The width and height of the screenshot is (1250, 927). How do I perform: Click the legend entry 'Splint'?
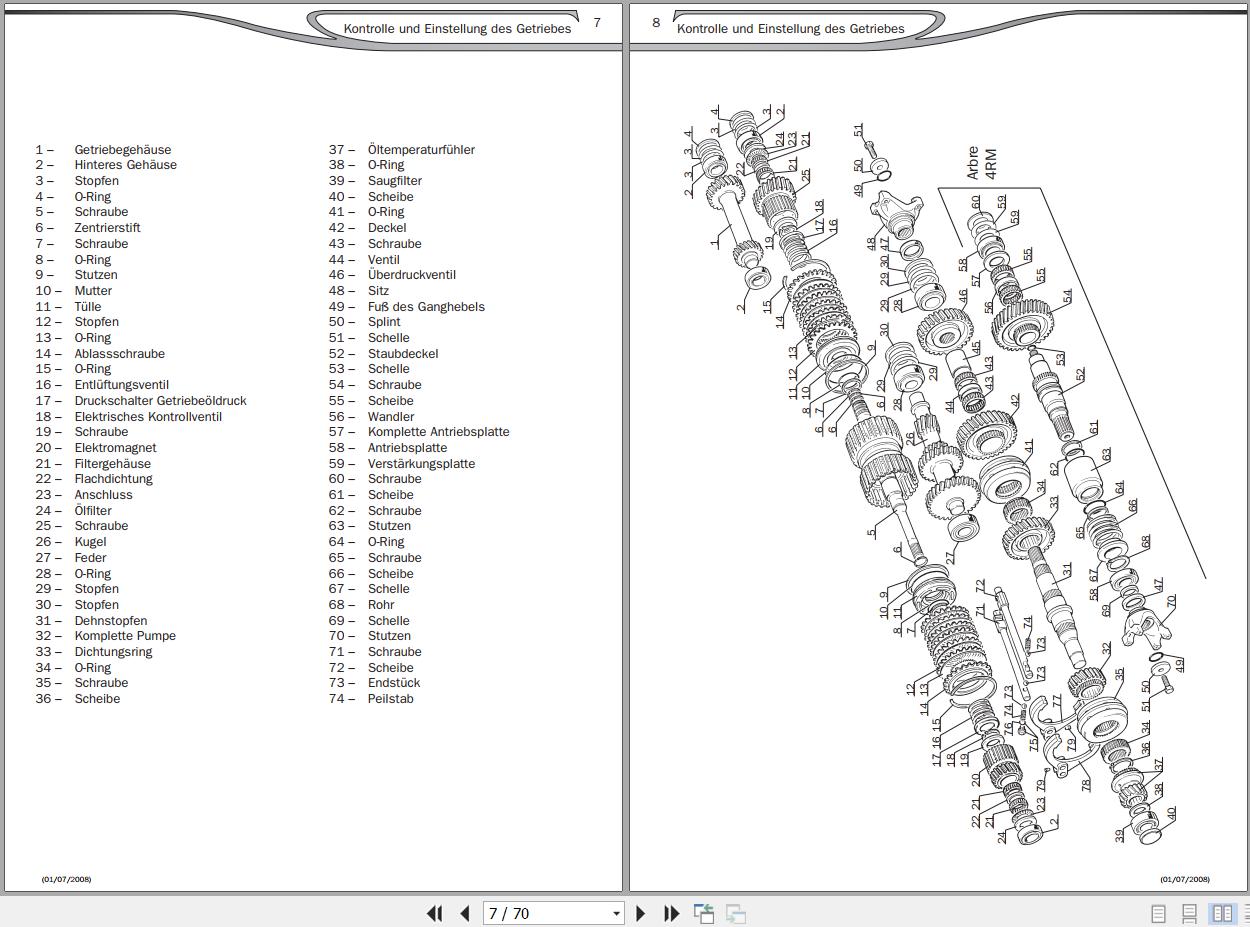tap(384, 322)
